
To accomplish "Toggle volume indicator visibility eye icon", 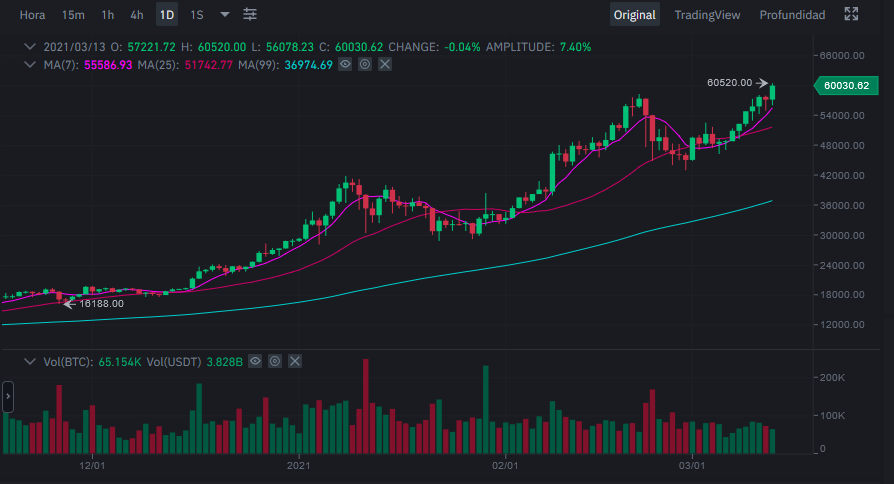I will [x=255, y=361].
